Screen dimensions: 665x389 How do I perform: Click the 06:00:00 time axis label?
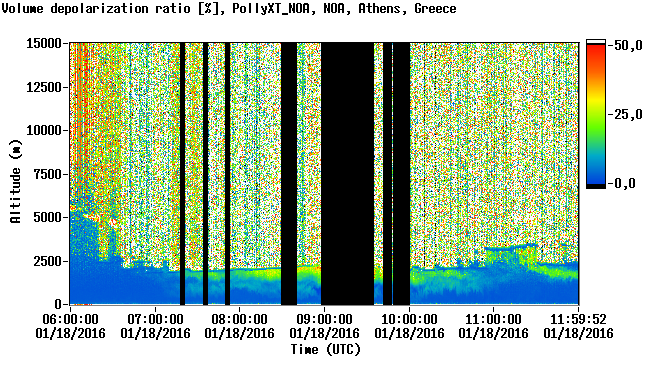(70, 319)
